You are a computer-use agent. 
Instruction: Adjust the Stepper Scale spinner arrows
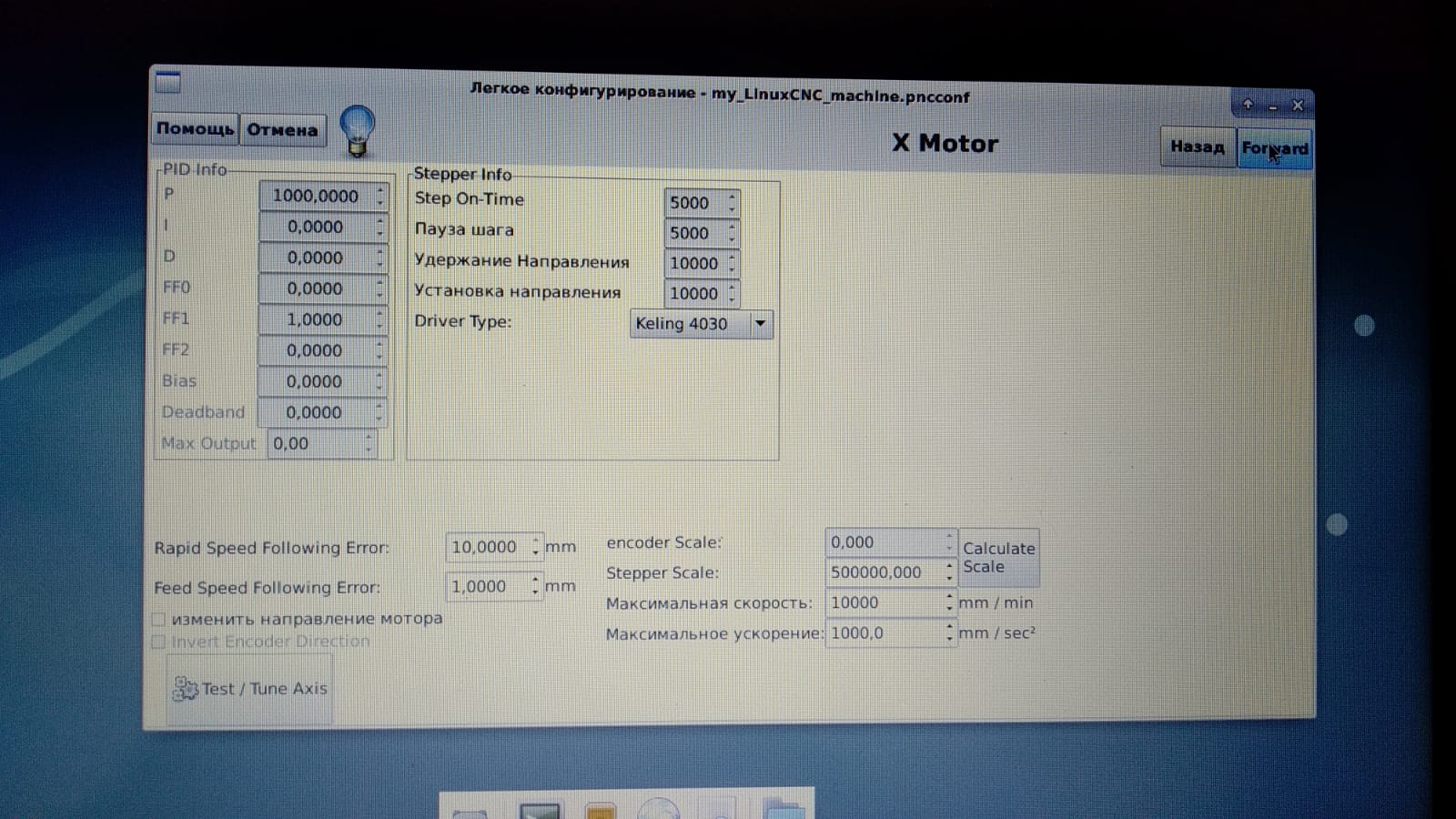950,572
